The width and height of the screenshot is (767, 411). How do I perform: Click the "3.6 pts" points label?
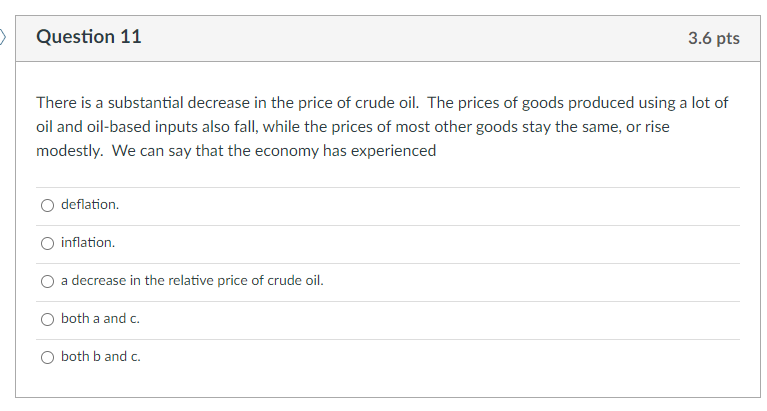click(714, 38)
